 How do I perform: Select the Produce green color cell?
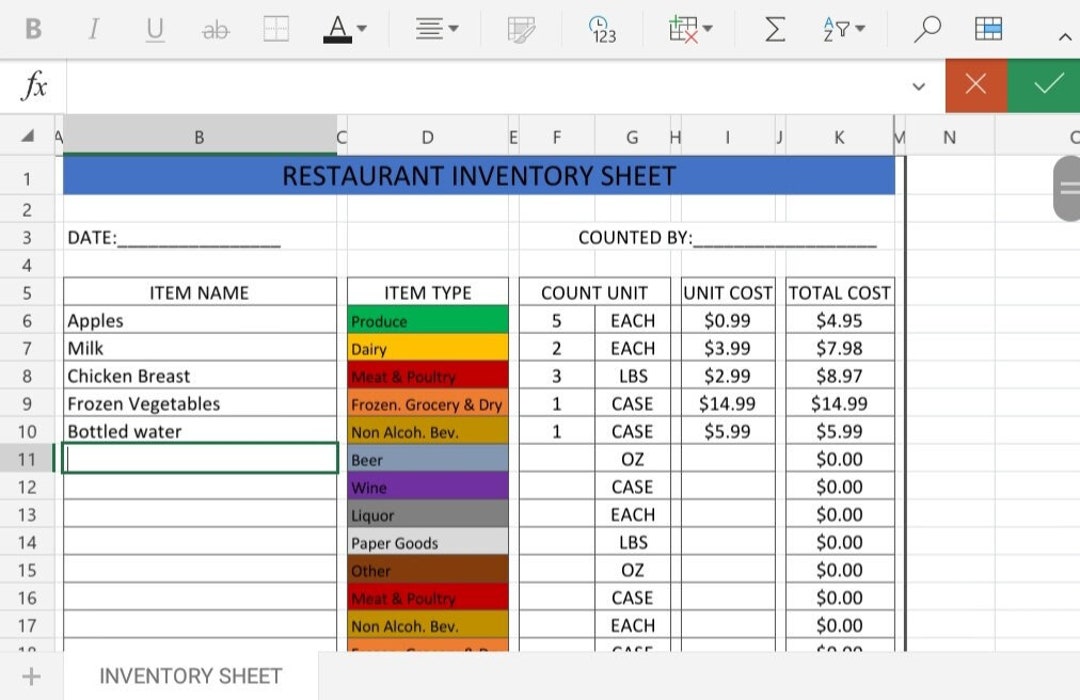tap(427, 320)
